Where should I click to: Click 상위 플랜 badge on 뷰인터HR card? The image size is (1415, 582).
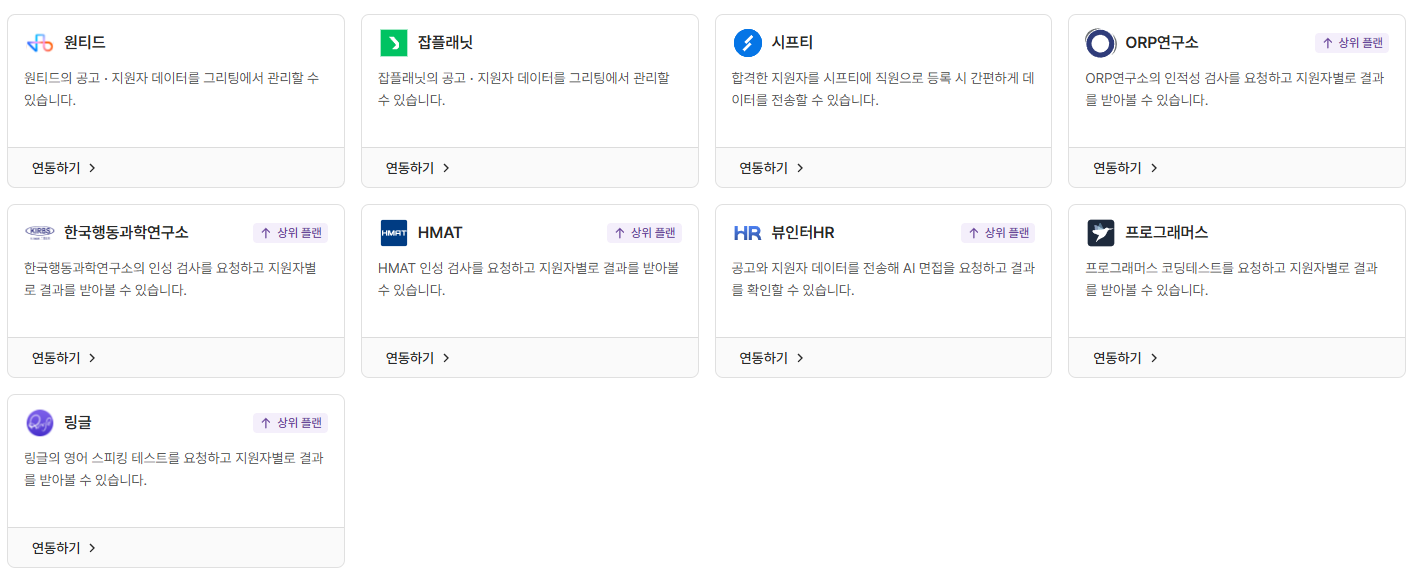pyautogui.click(x=998, y=233)
